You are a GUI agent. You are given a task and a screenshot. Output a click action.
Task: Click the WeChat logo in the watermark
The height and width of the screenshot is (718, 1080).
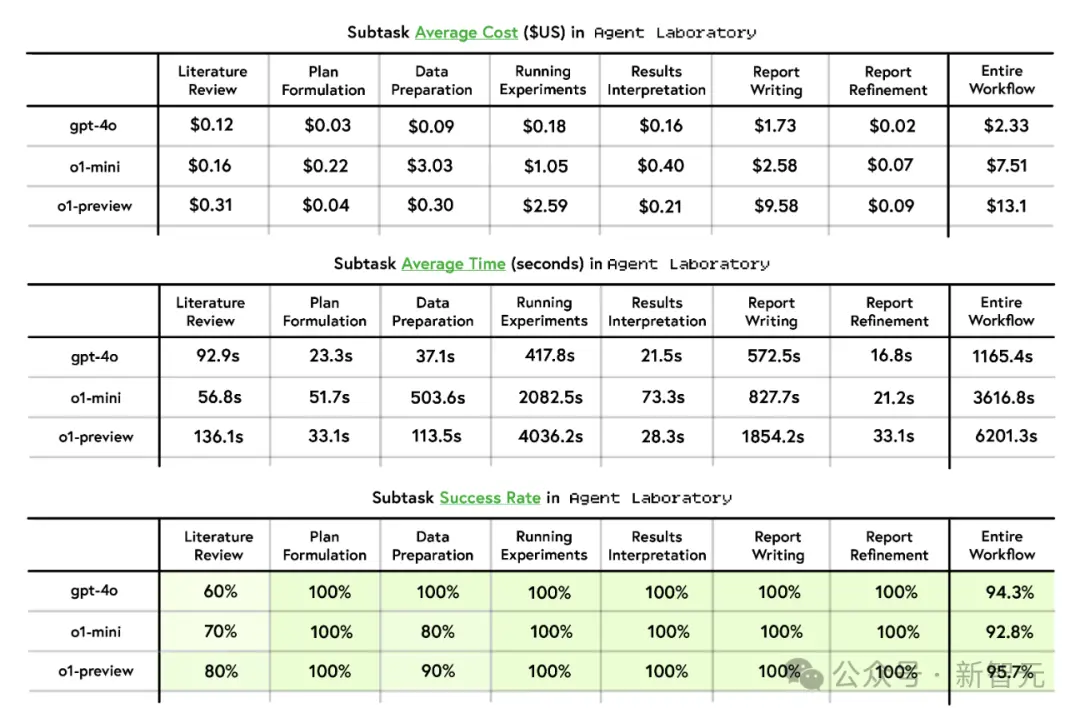pos(806,673)
